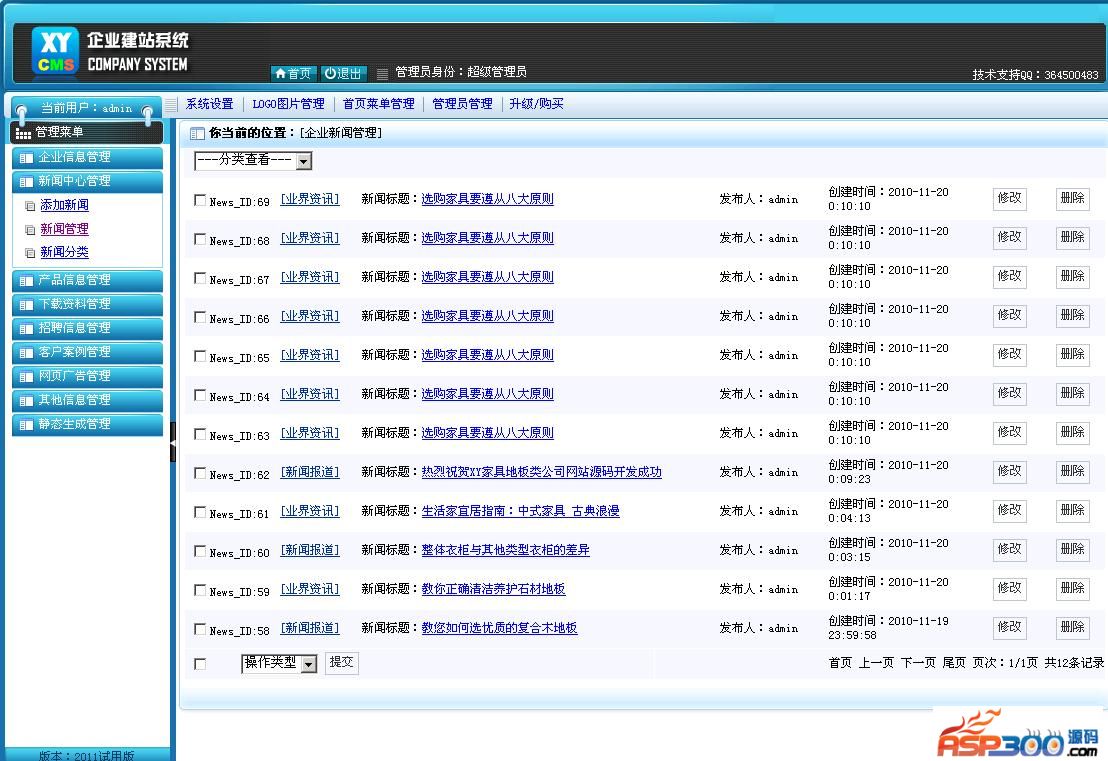The height and width of the screenshot is (761, 1108).
Task: Open the 系统设置 menu item
Action: [x=209, y=104]
